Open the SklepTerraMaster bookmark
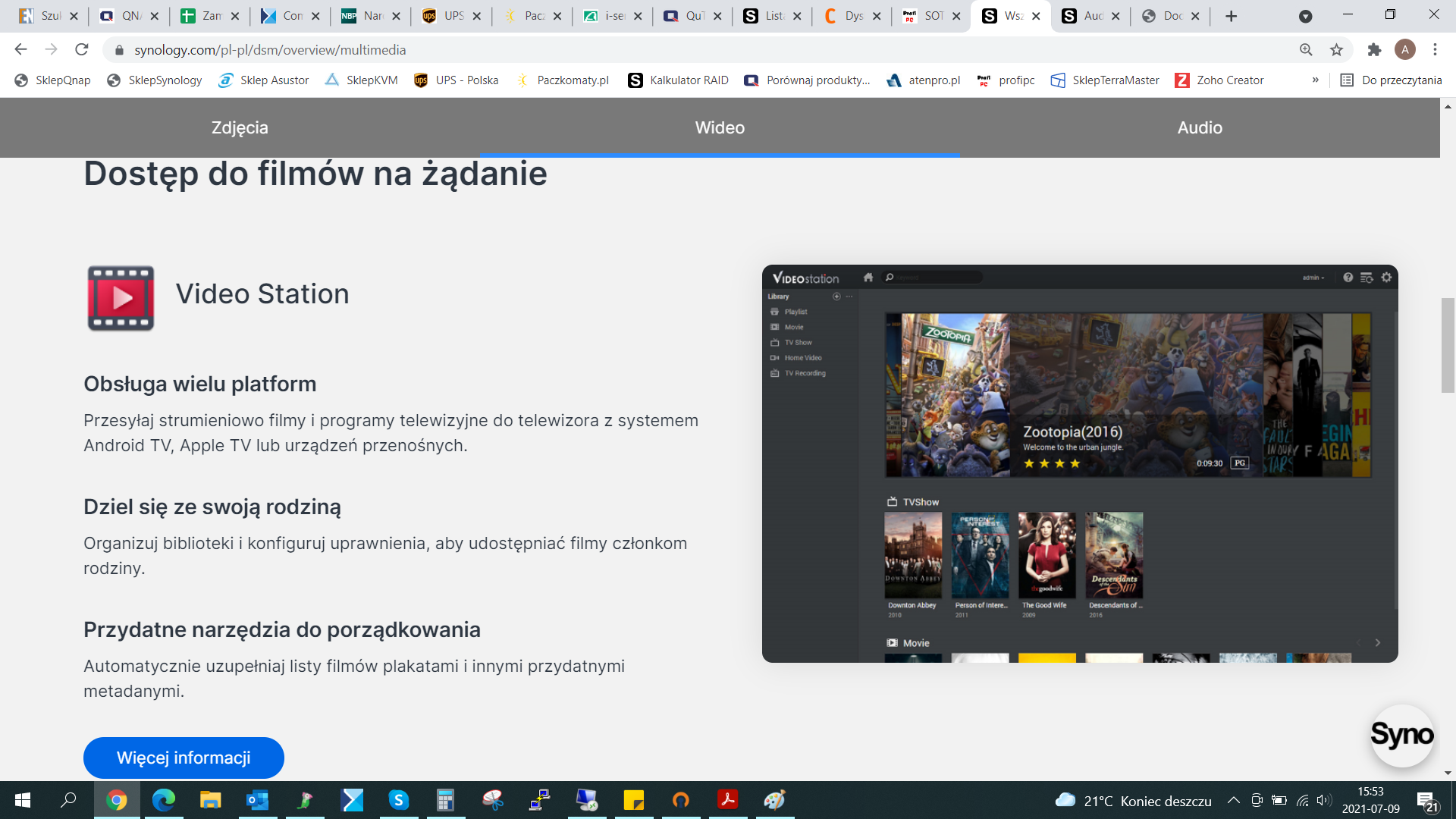Viewport: 1456px width, 819px height. [1105, 80]
